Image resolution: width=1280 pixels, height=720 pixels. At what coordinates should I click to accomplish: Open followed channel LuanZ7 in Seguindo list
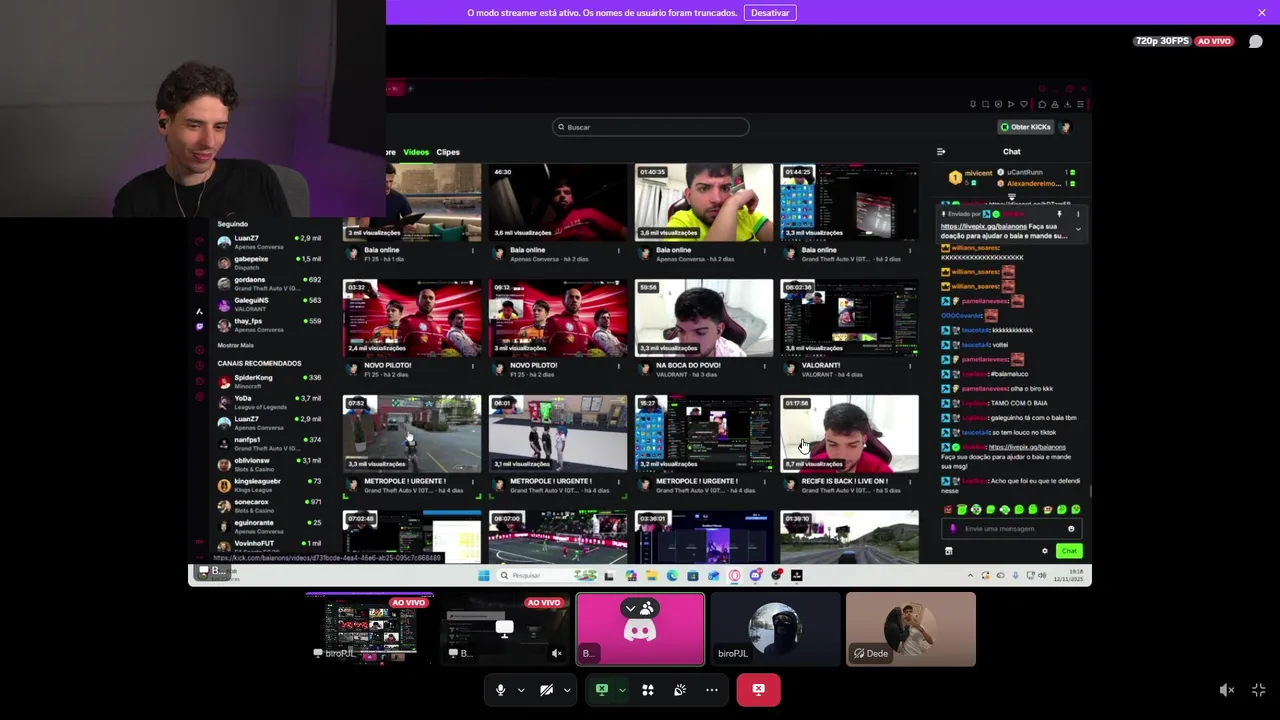coord(270,241)
